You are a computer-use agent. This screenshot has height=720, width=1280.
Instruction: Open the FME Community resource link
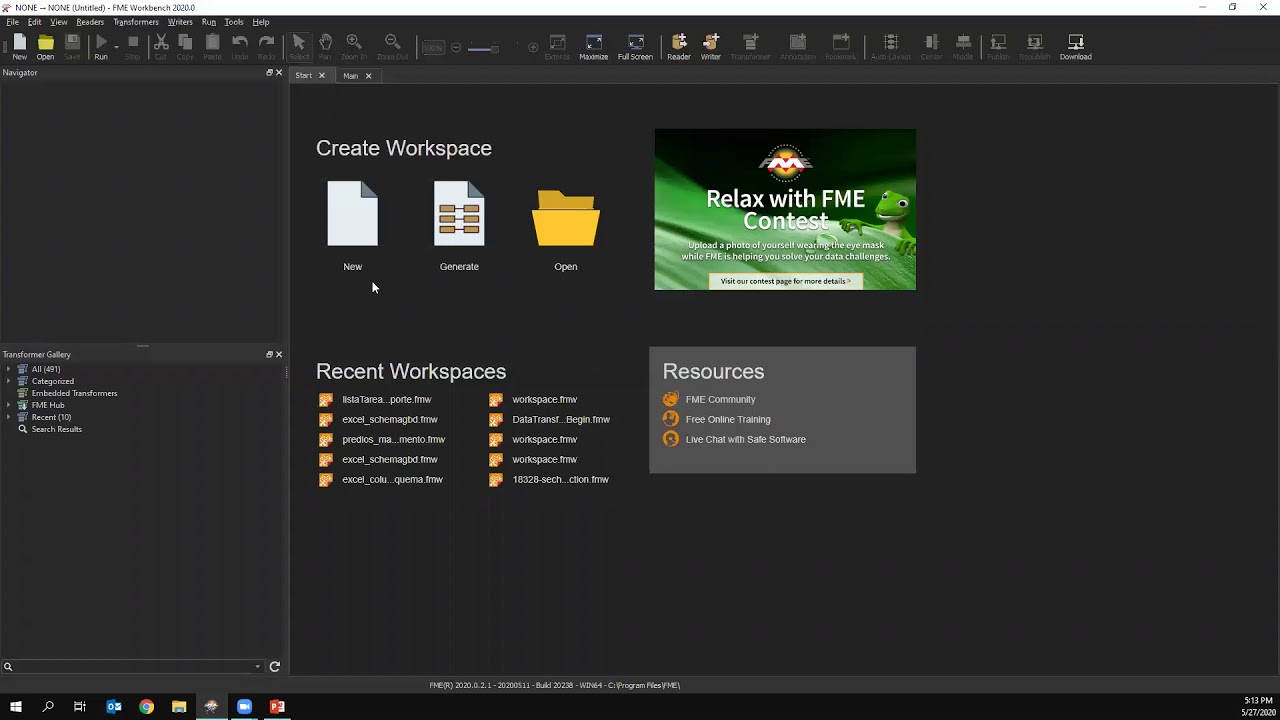(720, 400)
